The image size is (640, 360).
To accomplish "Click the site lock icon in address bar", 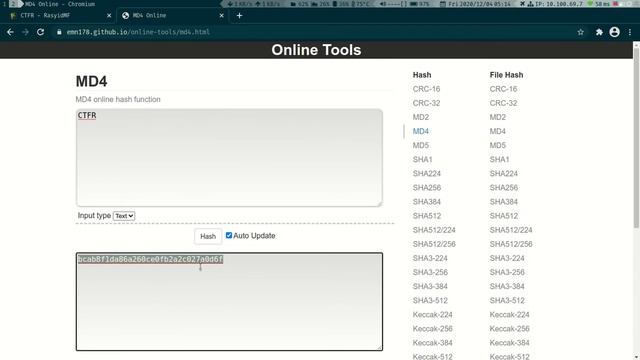I will click(x=59, y=32).
